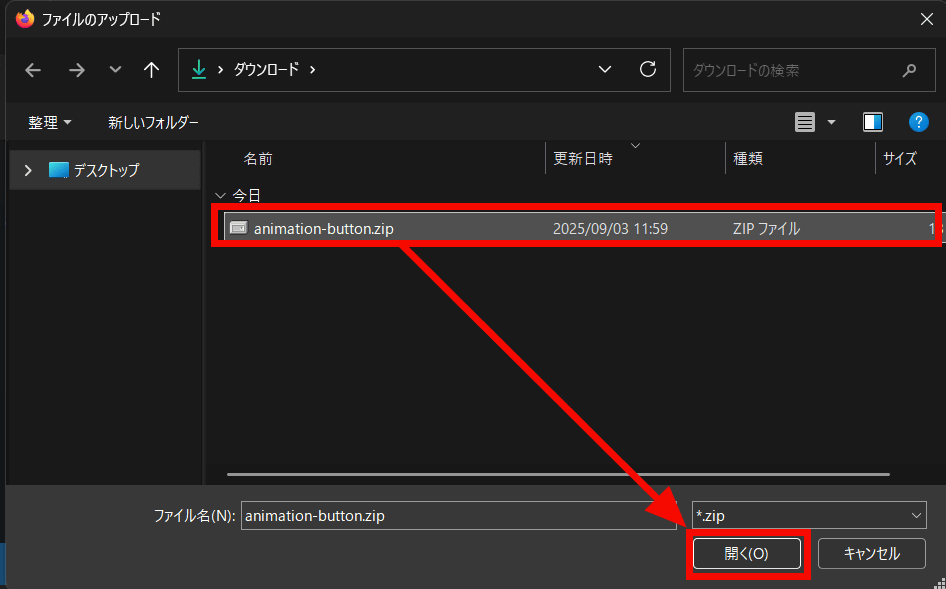Click the zip file's archive icon
This screenshot has width=946, height=589.
(239, 228)
